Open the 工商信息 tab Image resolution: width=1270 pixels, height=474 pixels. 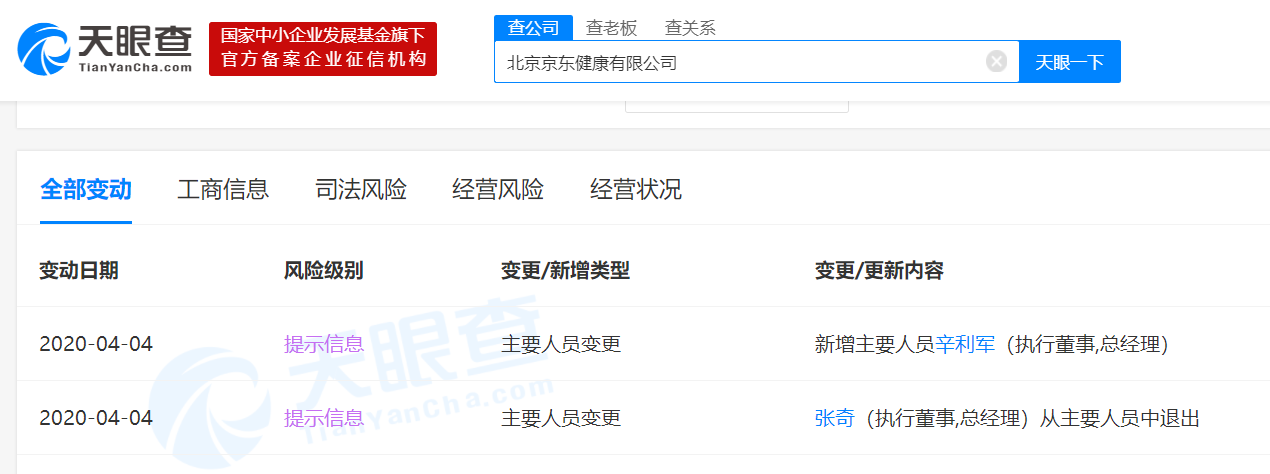click(x=223, y=190)
